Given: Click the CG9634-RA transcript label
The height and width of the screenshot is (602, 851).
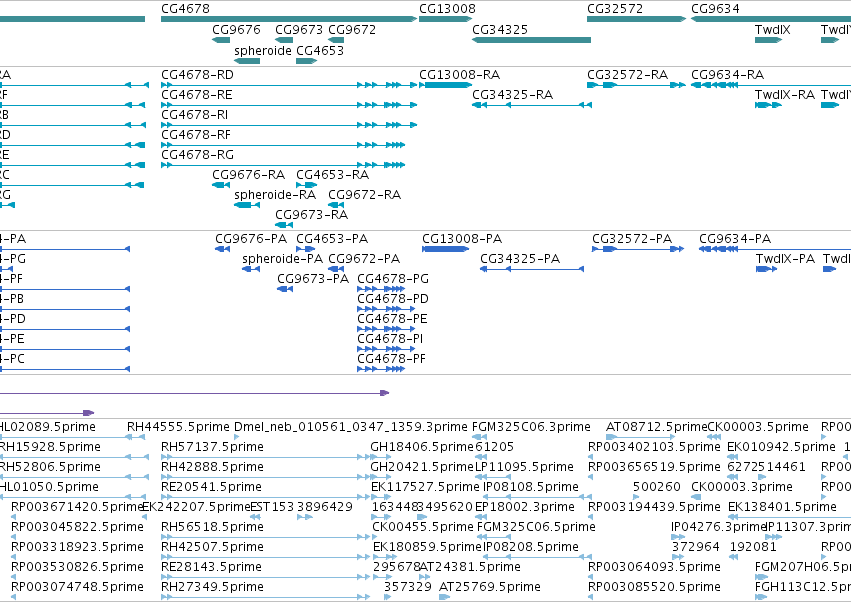Looking at the screenshot, I should coord(727,75).
